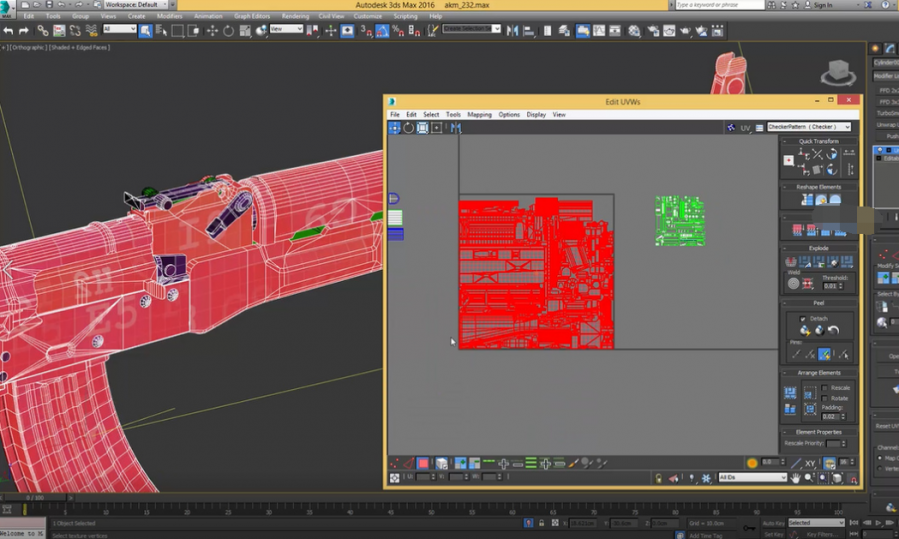Viewport: 899px width, 539px height.
Task: Click the search keyword or phrase field
Action: (720, 5)
